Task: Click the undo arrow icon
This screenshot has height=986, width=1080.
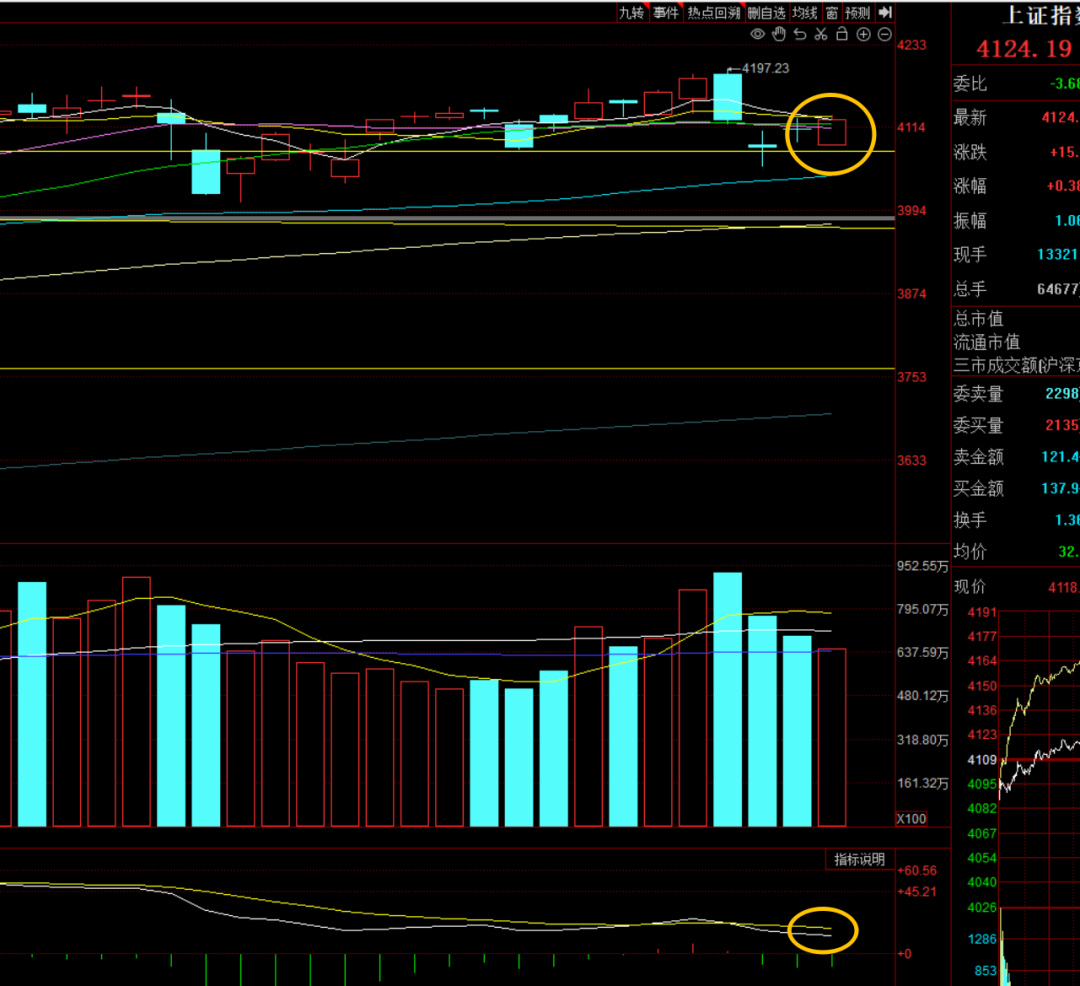Action: [800, 34]
